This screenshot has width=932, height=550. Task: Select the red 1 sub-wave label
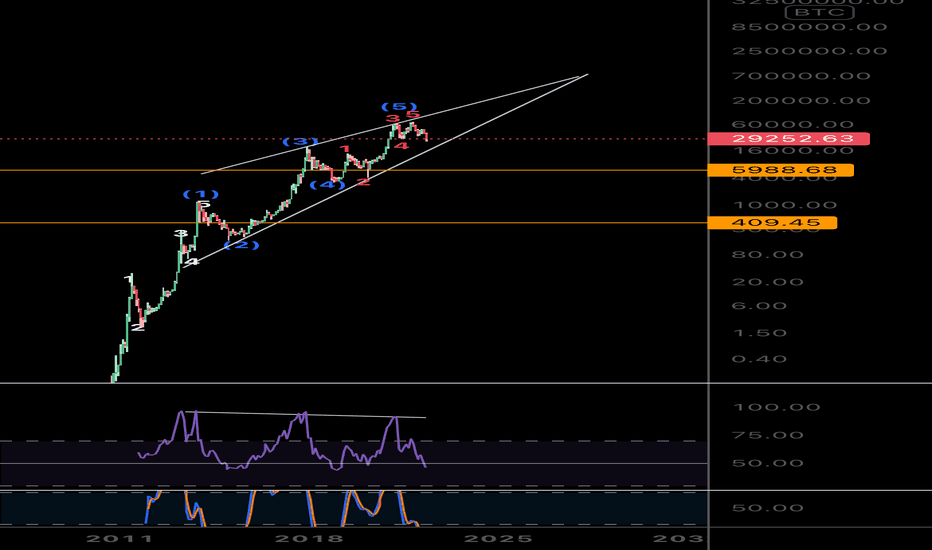(x=344, y=149)
